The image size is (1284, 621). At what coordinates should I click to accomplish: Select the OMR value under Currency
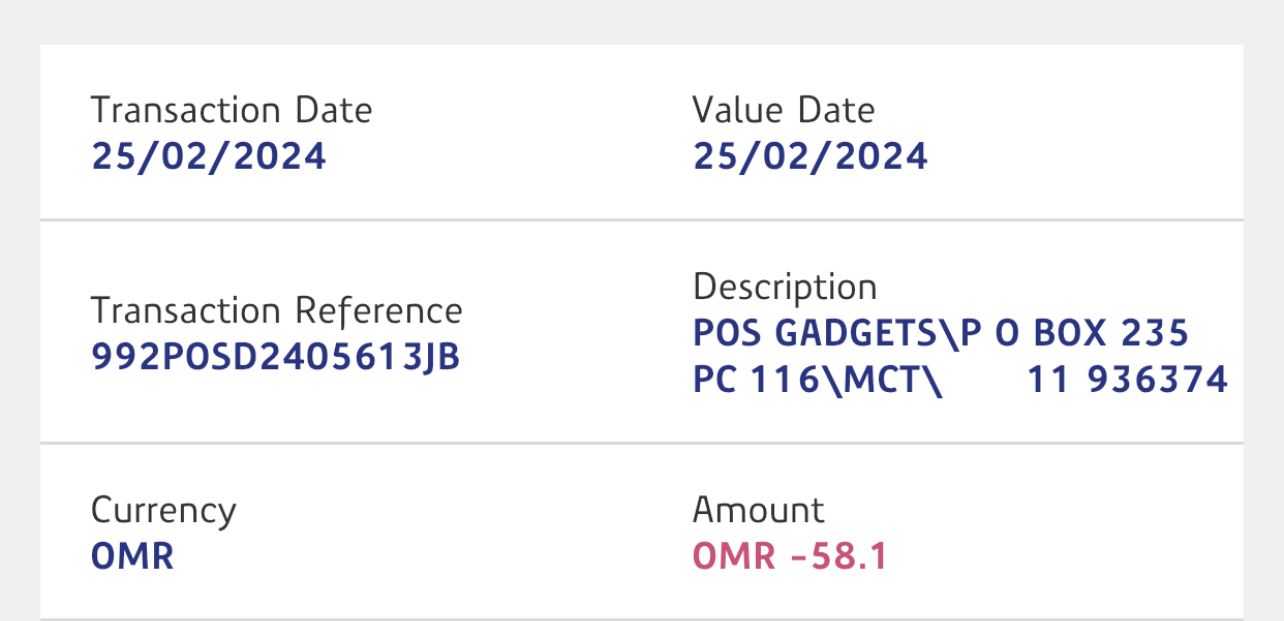pyautogui.click(x=132, y=557)
